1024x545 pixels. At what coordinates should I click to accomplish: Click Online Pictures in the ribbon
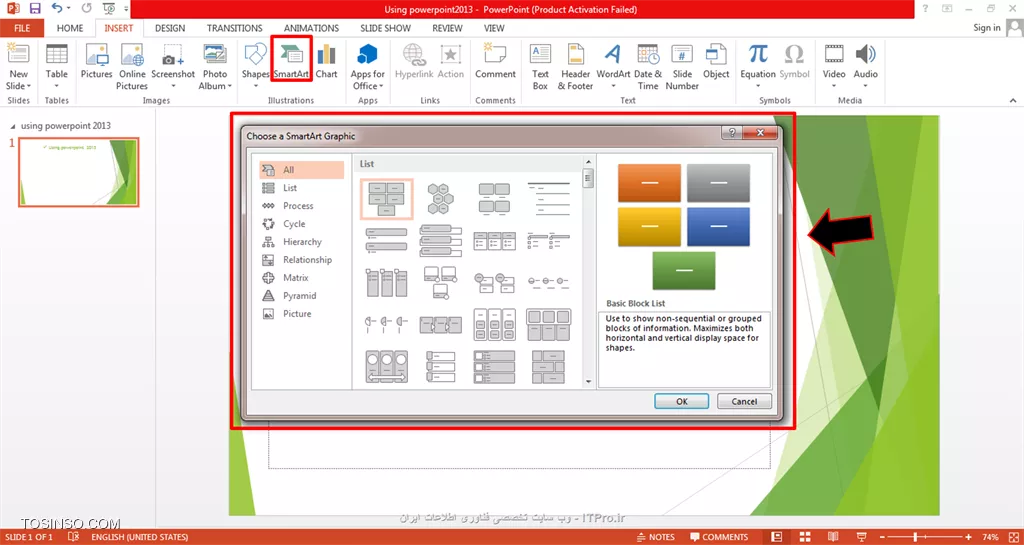(132, 67)
